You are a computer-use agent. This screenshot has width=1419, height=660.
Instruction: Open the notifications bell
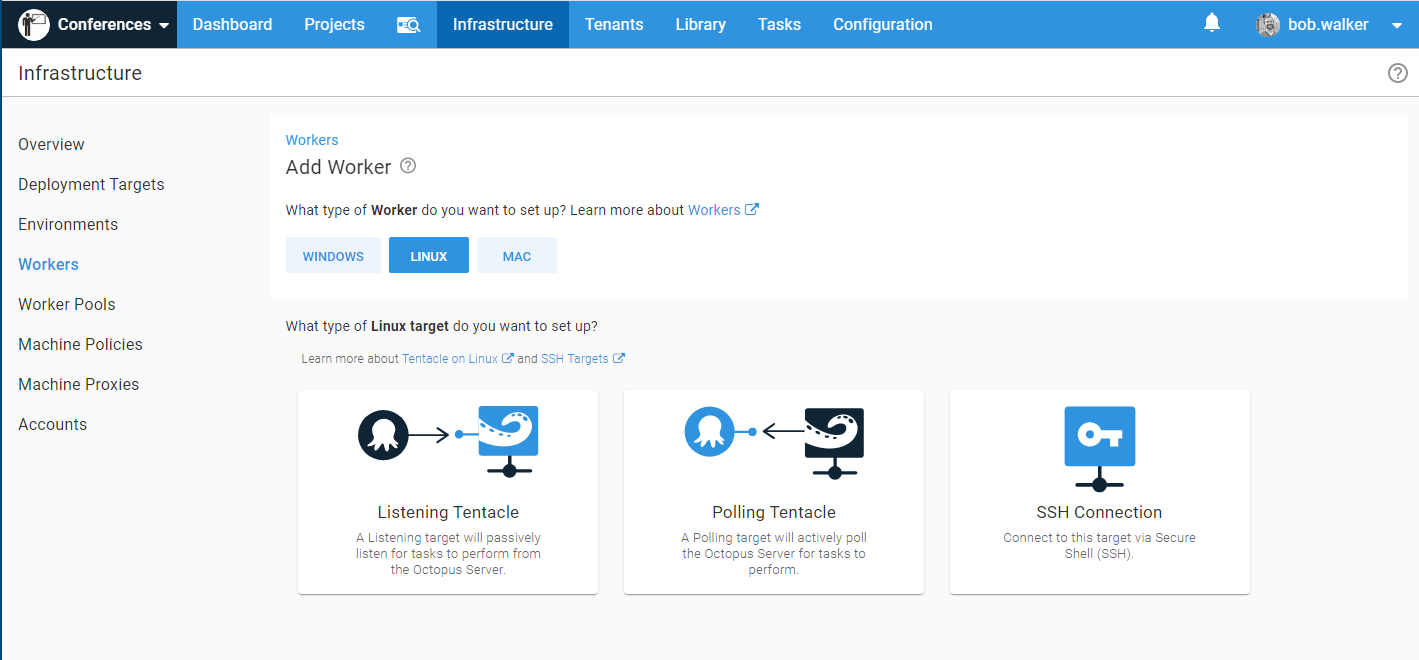pyautogui.click(x=1212, y=23)
